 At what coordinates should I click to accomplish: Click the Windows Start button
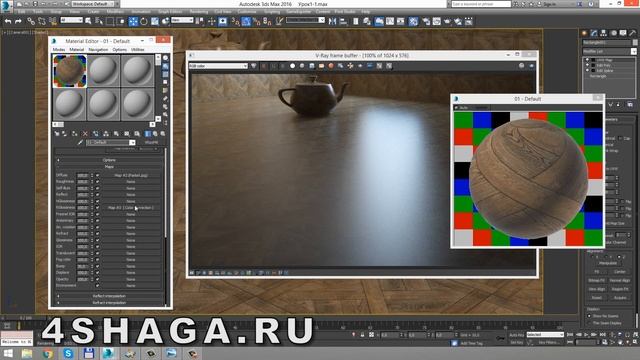[x=8, y=353]
